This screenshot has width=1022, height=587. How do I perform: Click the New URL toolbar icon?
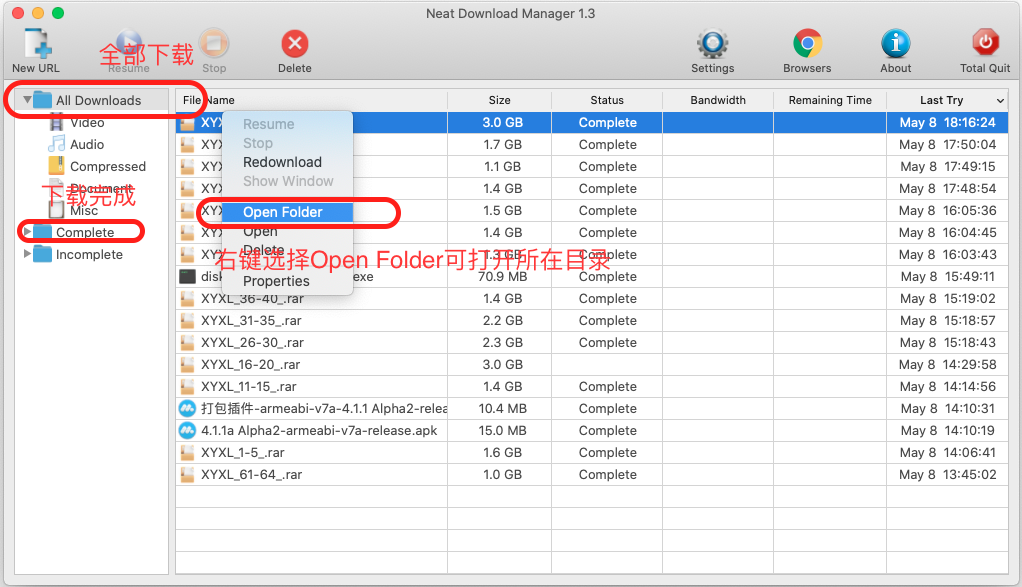[37, 45]
